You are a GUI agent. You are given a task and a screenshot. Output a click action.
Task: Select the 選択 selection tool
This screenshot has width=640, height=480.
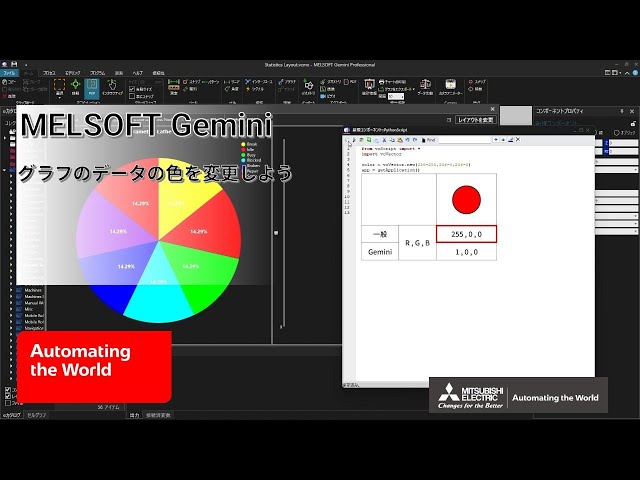[x=60, y=87]
